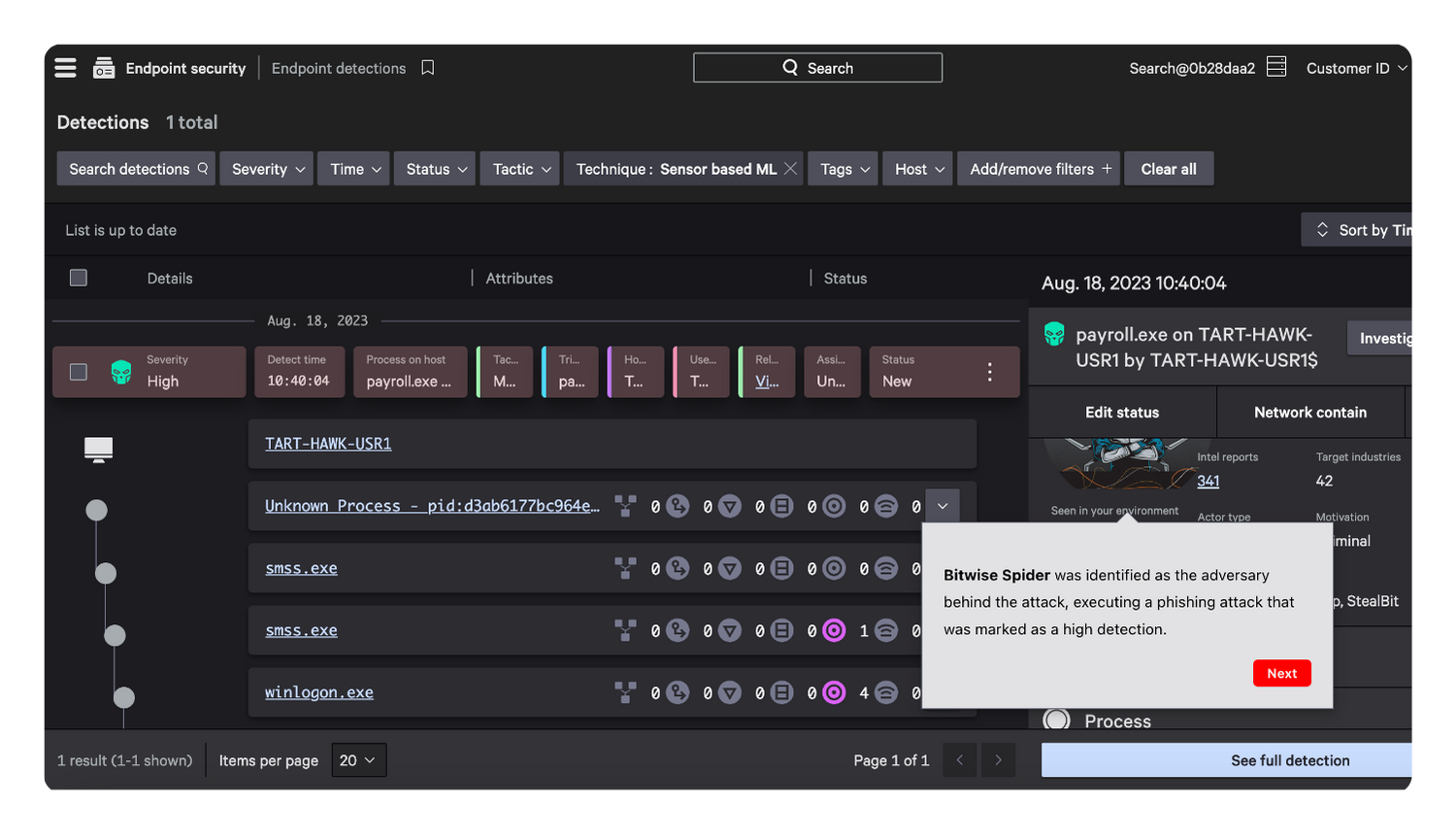
Task: Click the customer switcher grid icon
Action: tap(1275, 66)
